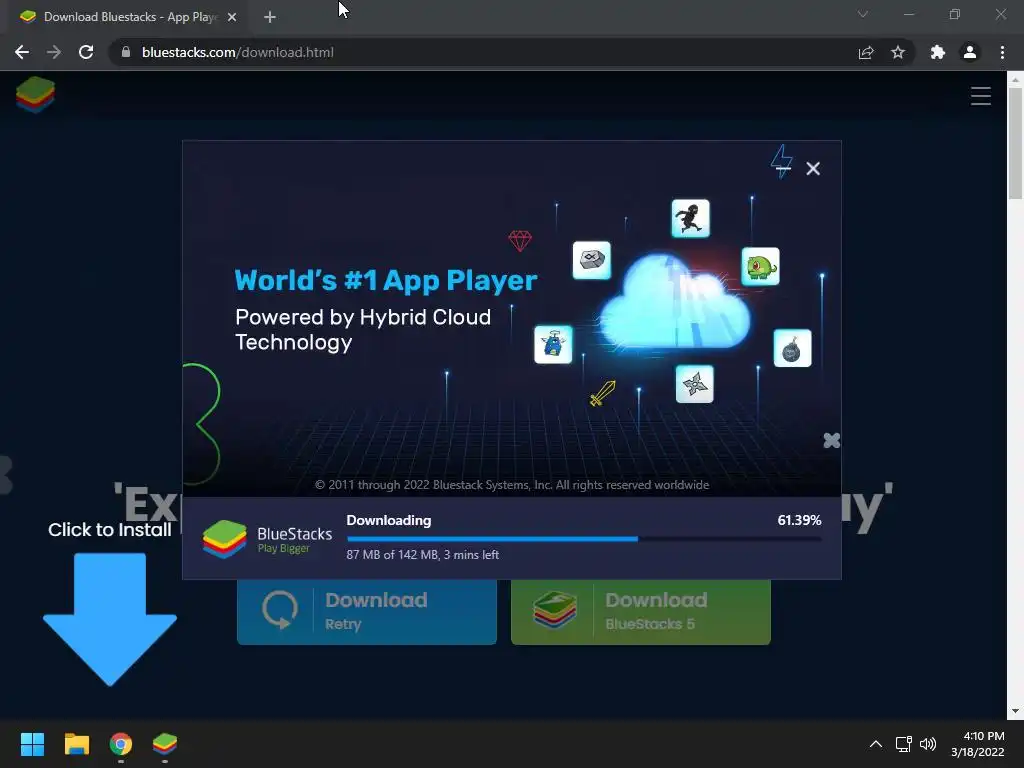Go back to the previous page
This screenshot has width=1024, height=768.
point(22,52)
